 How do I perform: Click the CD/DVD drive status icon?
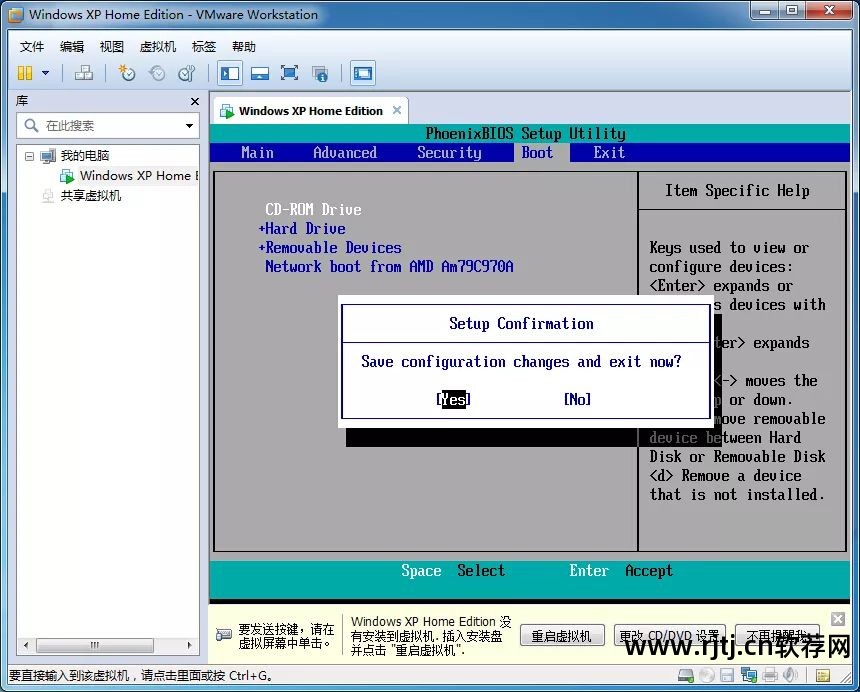(x=706, y=676)
